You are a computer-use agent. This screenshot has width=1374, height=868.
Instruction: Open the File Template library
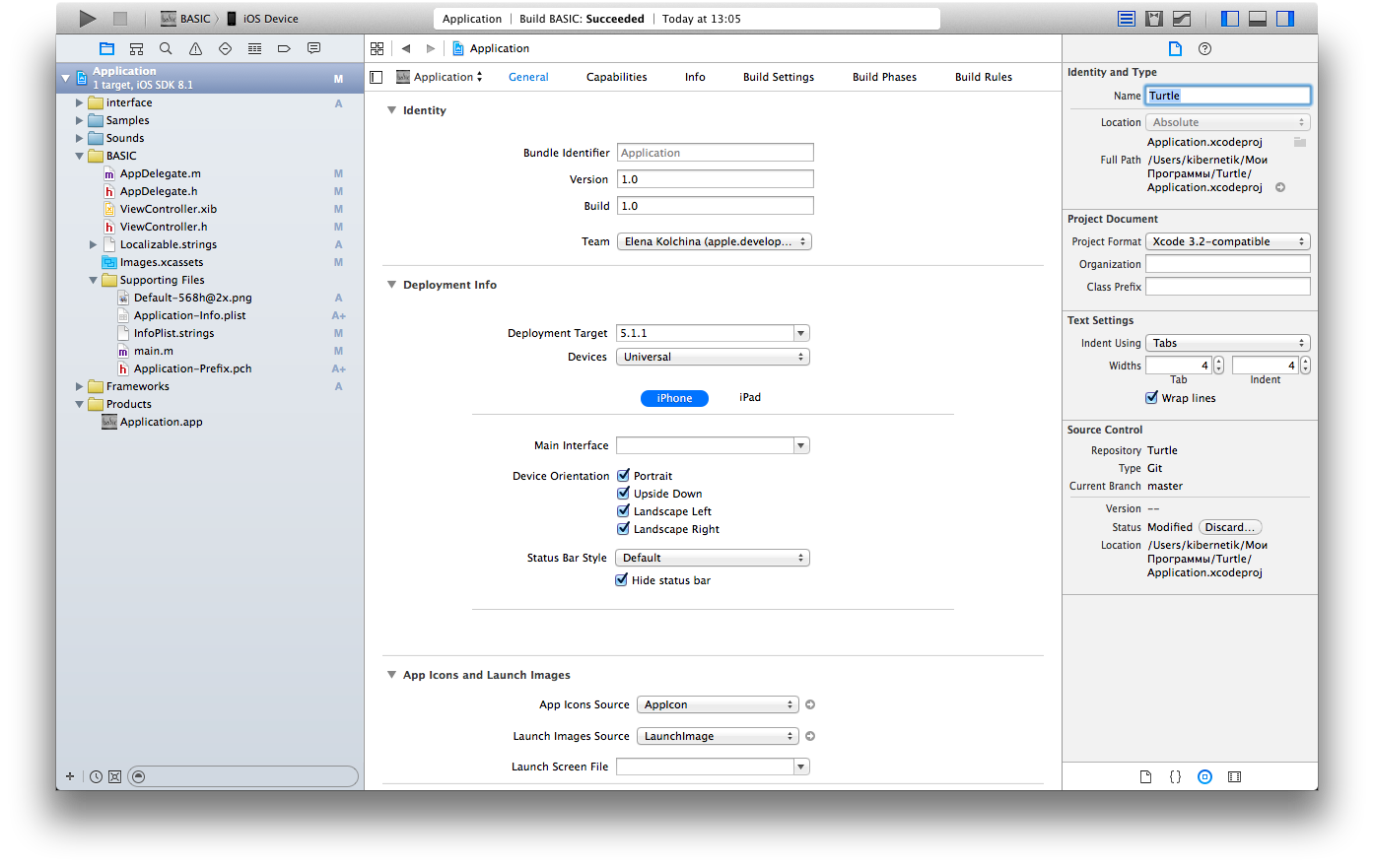coord(1145,776)
